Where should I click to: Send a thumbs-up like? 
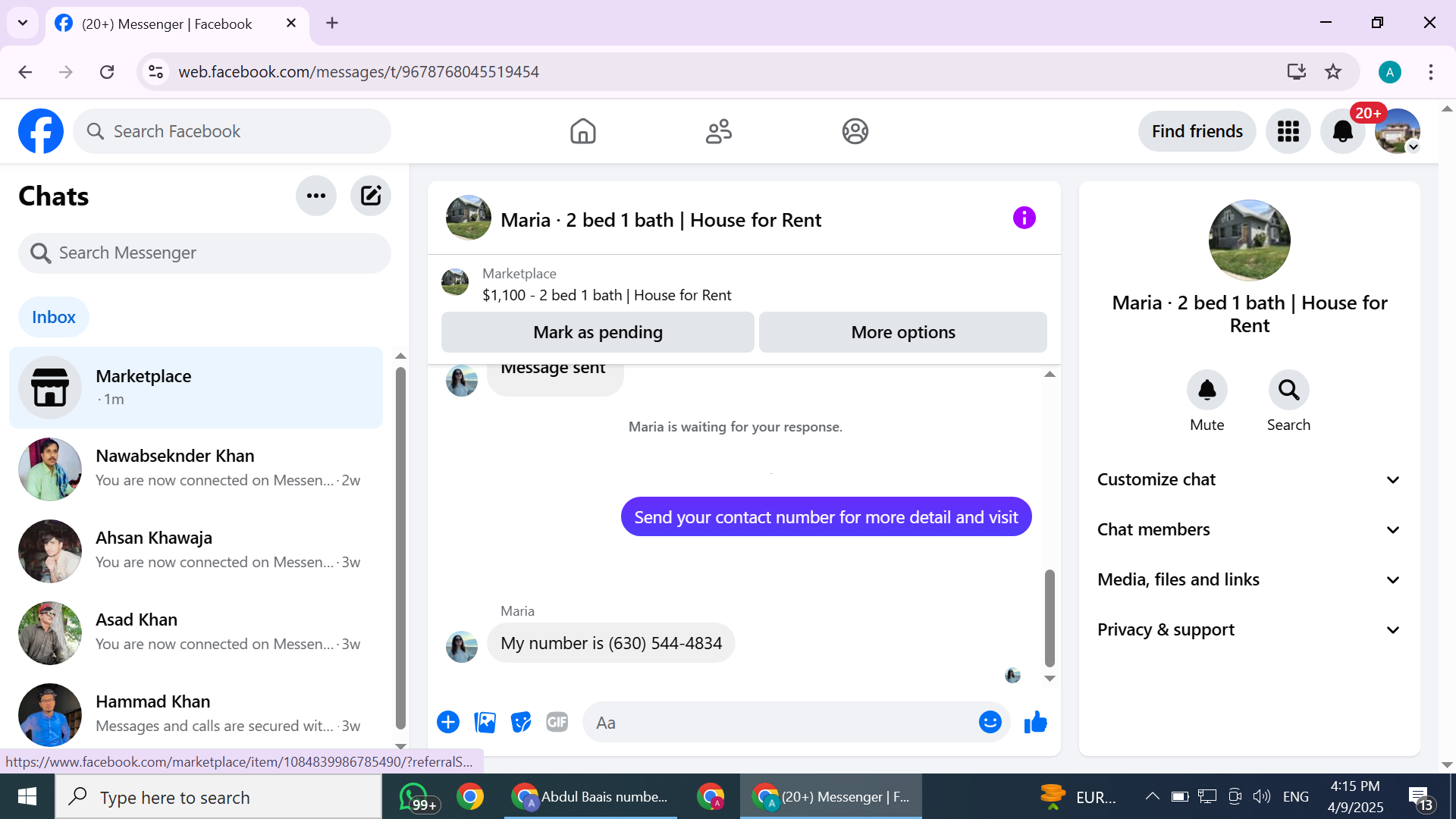[1035, 722]
